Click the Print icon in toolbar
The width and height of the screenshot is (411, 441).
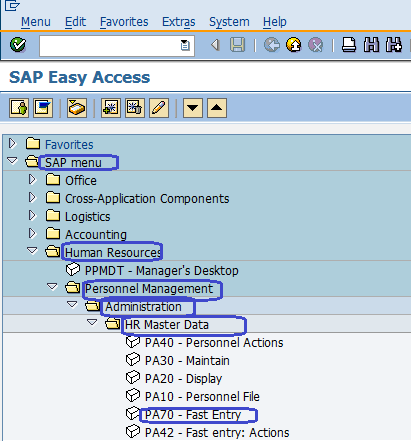pyautogui.click(x=349, y=45)
